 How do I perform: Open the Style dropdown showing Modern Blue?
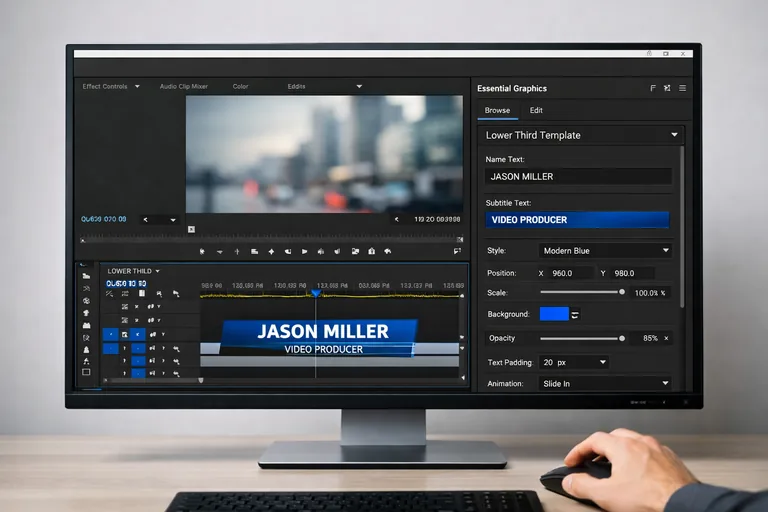click(605, 250)
